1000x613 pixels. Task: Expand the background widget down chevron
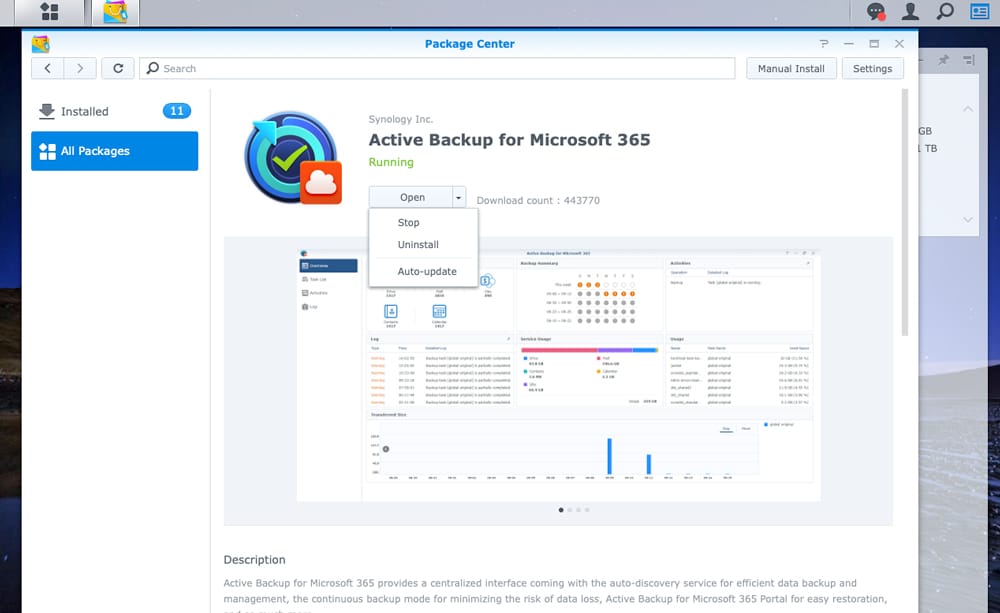point(967,219)
